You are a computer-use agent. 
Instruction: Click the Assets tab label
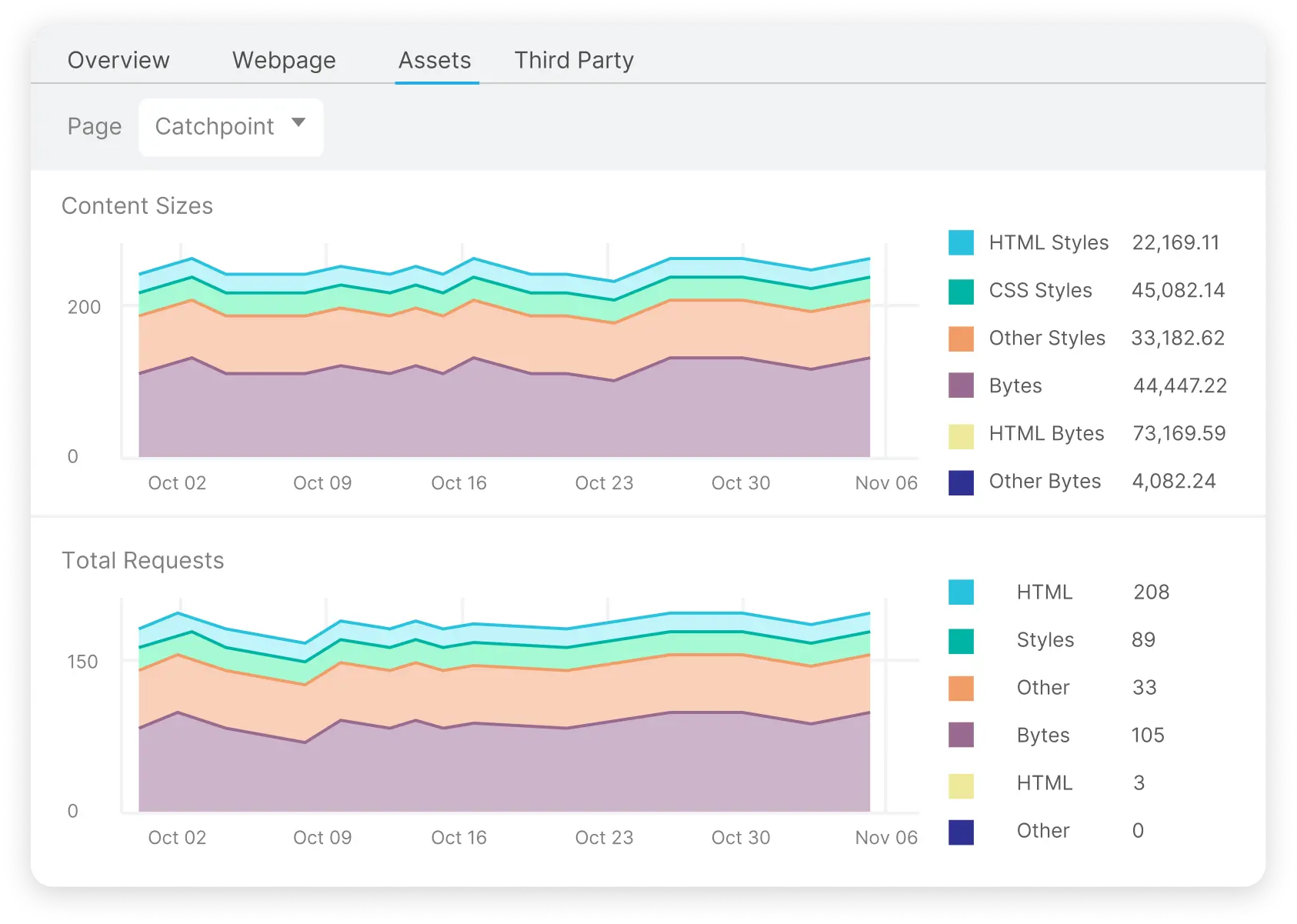coord(435,60)
